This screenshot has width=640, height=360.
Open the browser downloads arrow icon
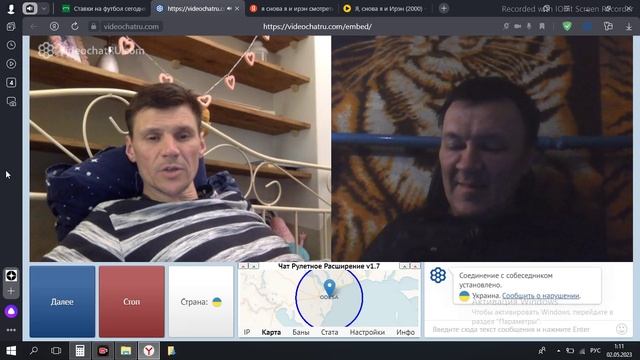click(x=629, y=26)
